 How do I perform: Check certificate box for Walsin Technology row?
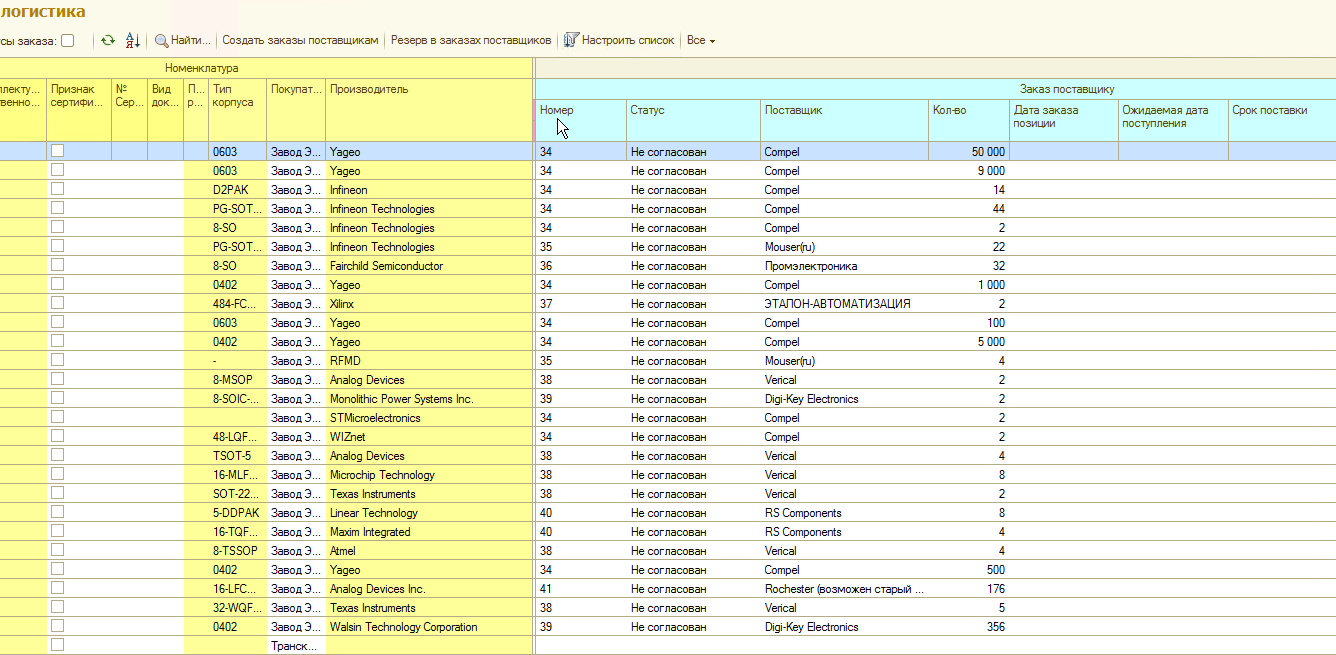coord(58,626)
